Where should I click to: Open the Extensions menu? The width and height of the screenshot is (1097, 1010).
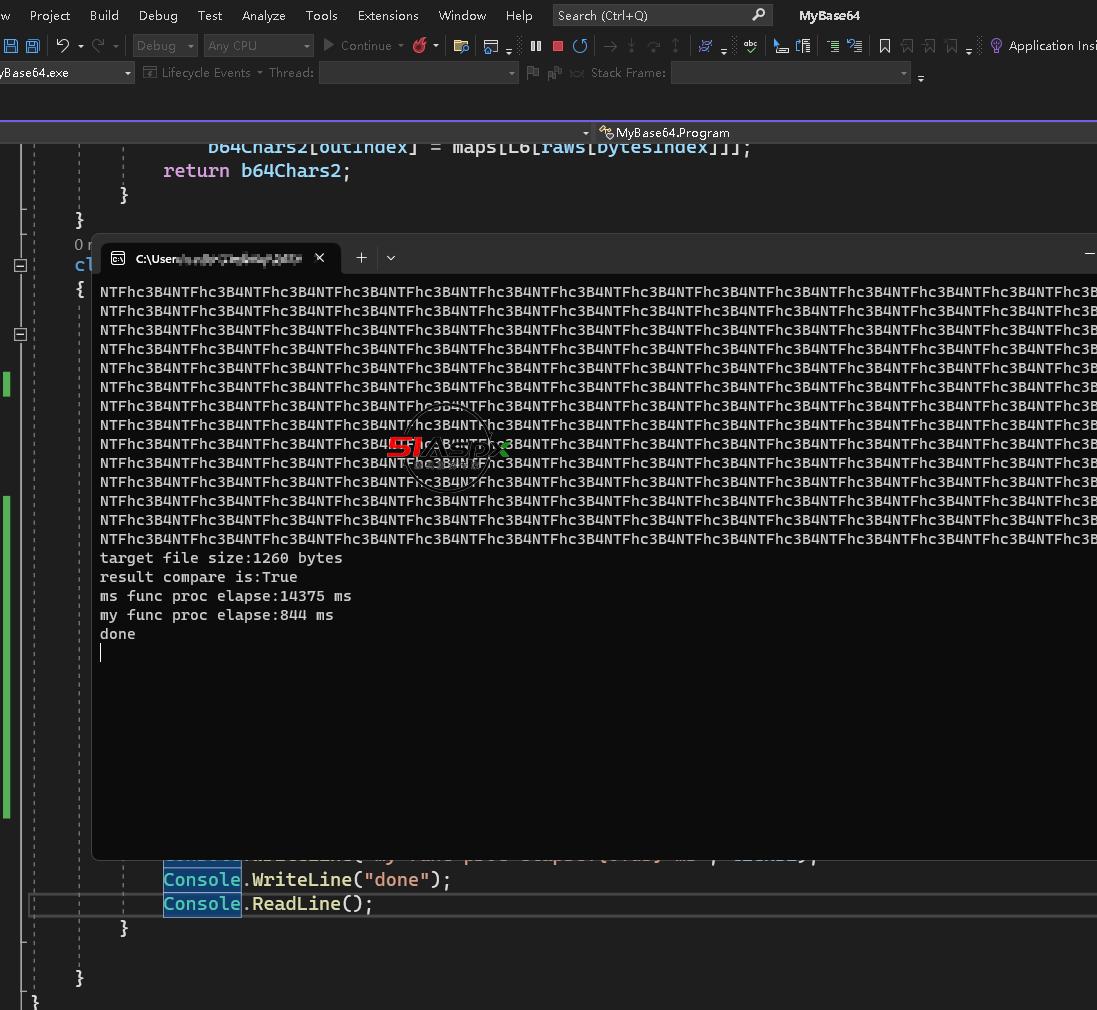click(x=388, y=15)
